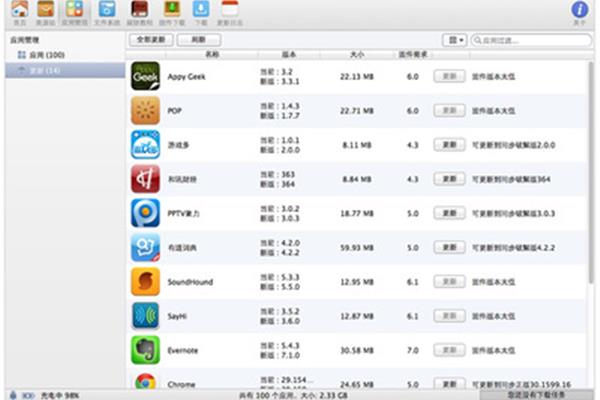Viewport: 600px width, 400px height.
Task: Click the SoundHound app icon
Action: coord(145,282)
